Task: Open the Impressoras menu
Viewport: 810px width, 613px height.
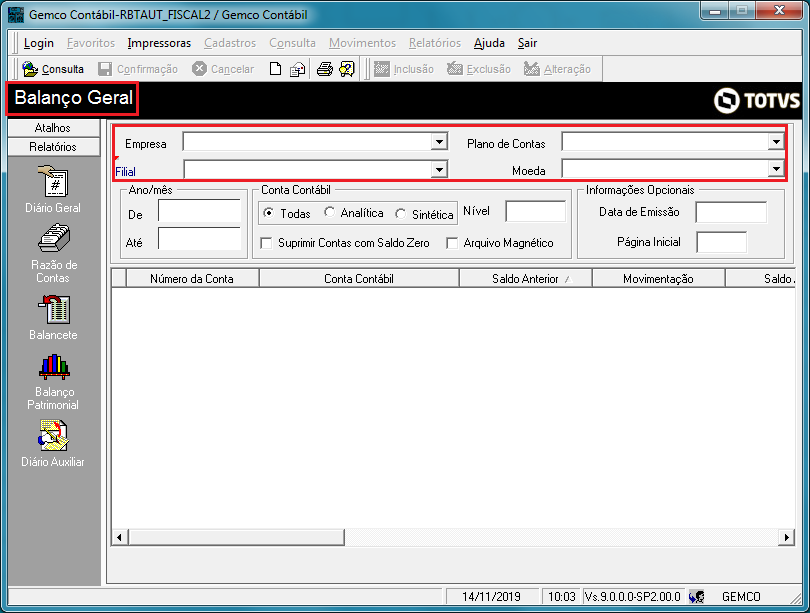Action: tap(159, 43)
